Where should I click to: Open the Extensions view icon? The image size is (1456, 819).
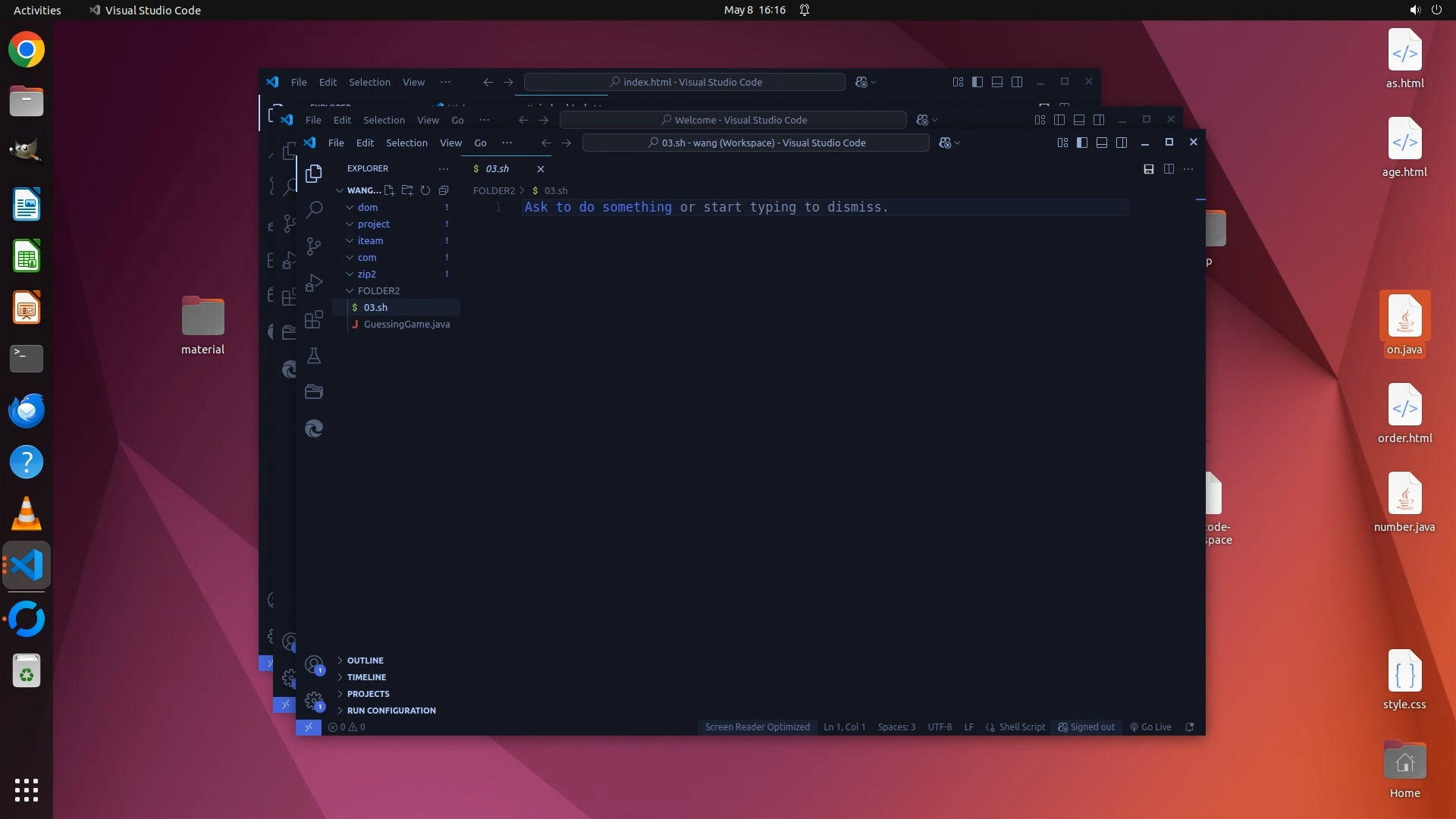click(314, 319)
